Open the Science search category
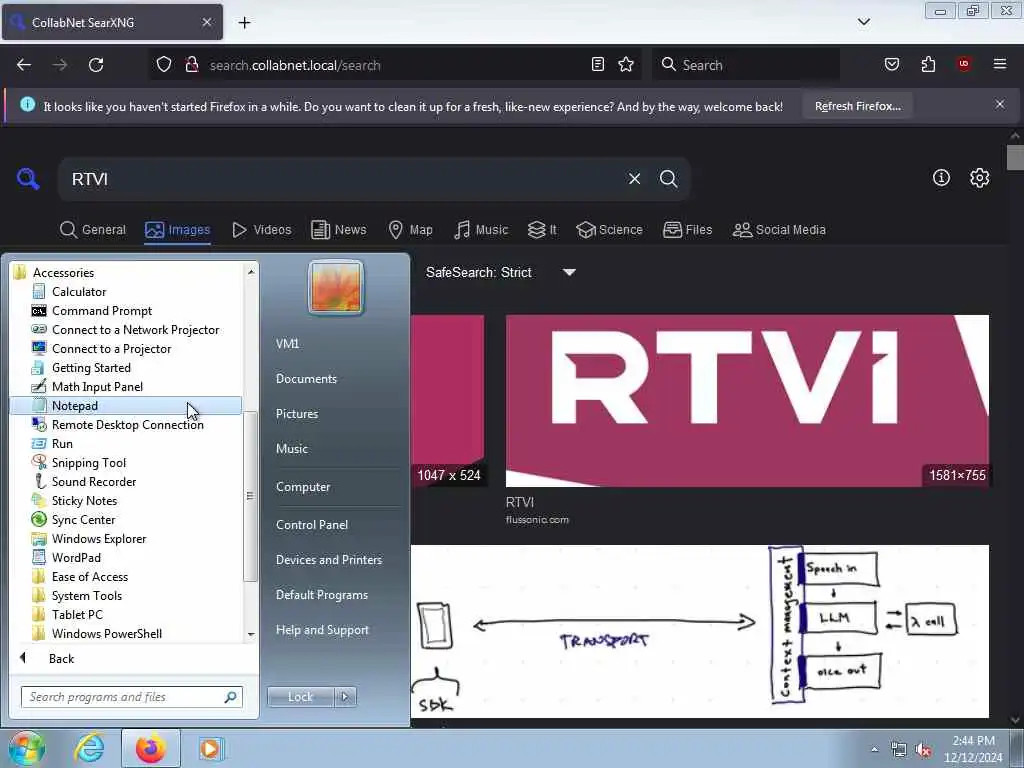 [609, 230]
